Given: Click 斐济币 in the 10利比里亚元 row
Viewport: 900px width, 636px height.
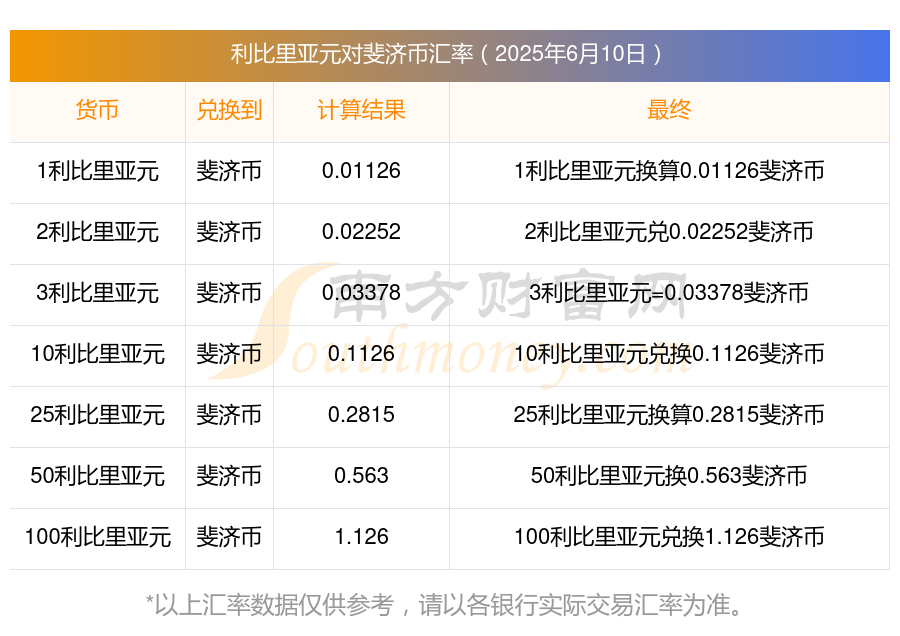Looking at the screenshot, I should coord(229,354).
